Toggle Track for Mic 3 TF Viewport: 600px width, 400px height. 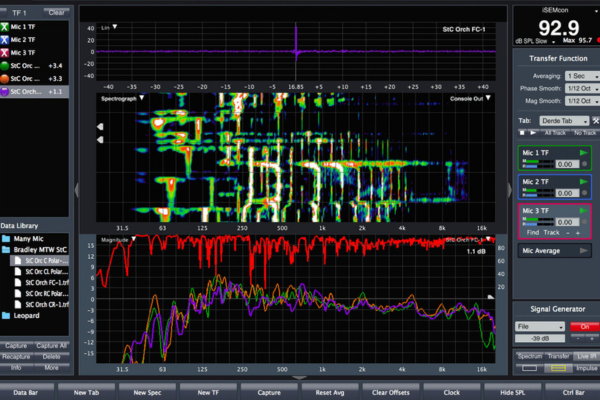point(551,233)
